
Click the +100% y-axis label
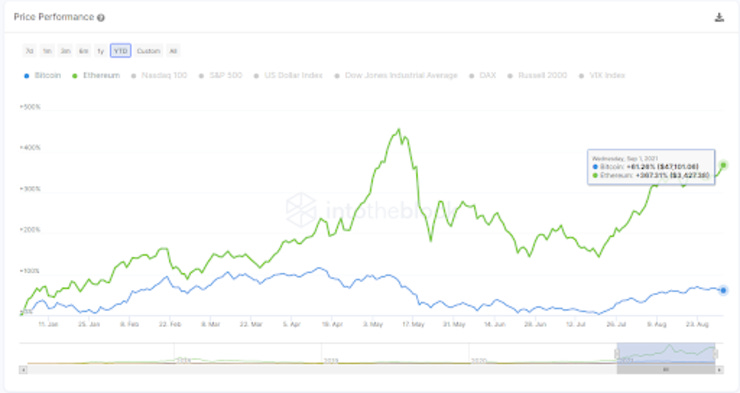click(x=30, y=271)
